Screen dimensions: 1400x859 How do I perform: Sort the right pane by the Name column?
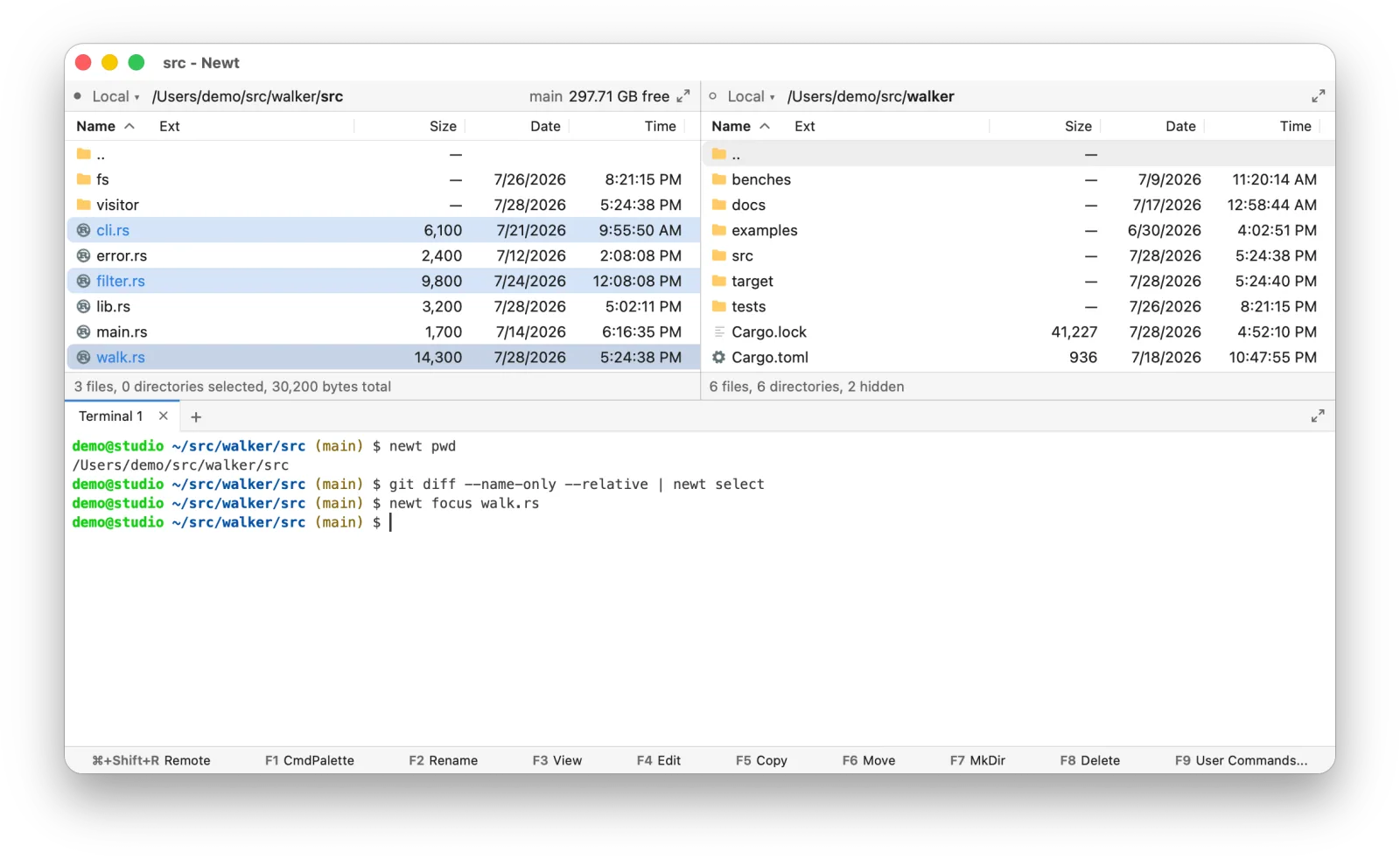click(x=740, y=126)
